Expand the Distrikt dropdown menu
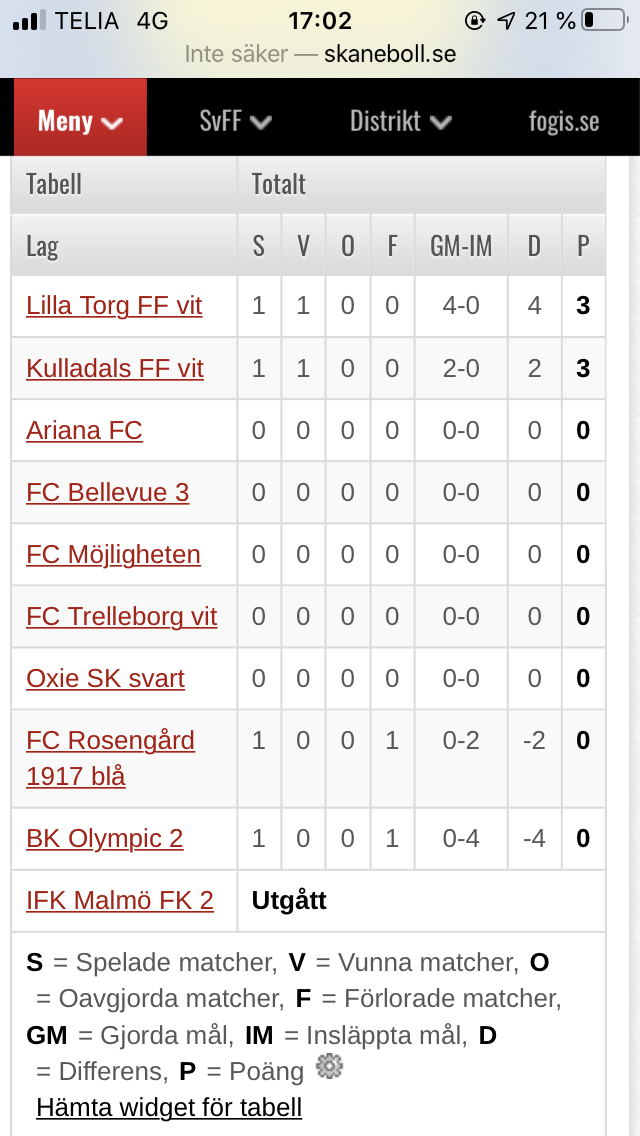 pos(401,120)
